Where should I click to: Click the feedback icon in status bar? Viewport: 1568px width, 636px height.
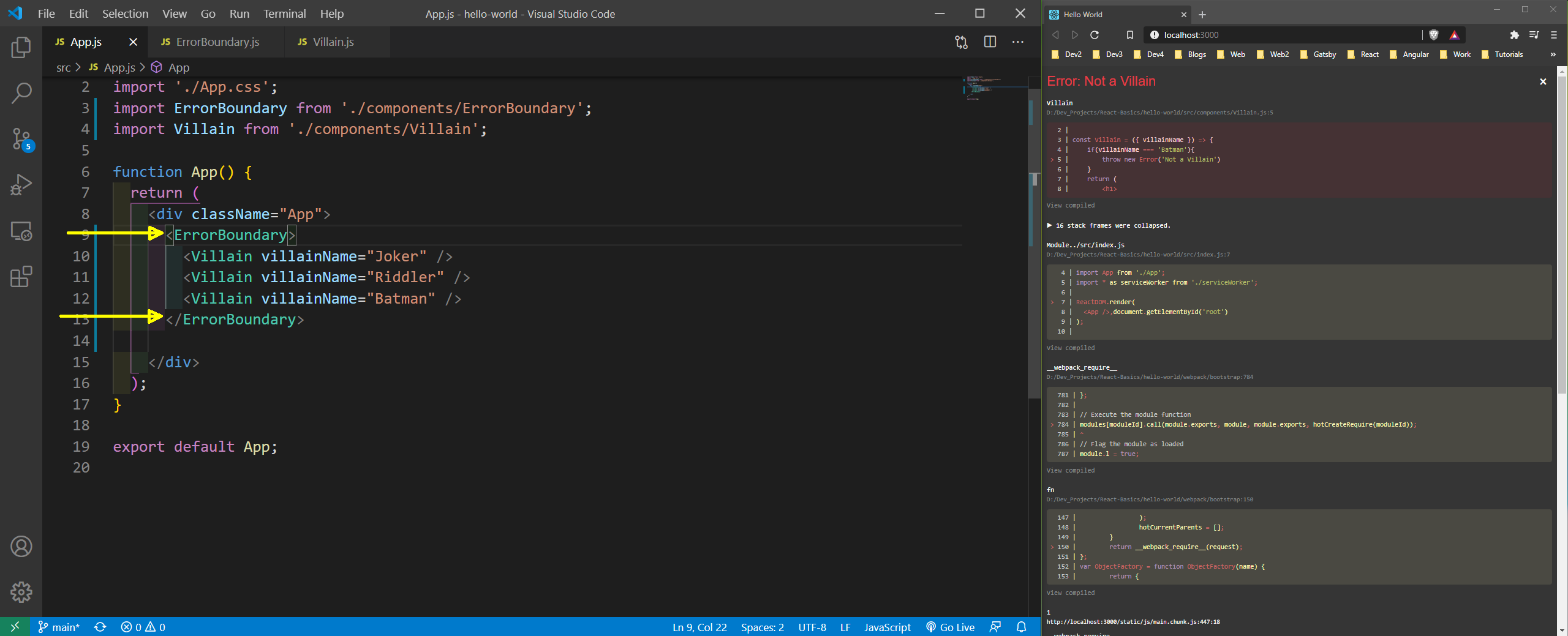pyautogui.click(x=995, y=627)
